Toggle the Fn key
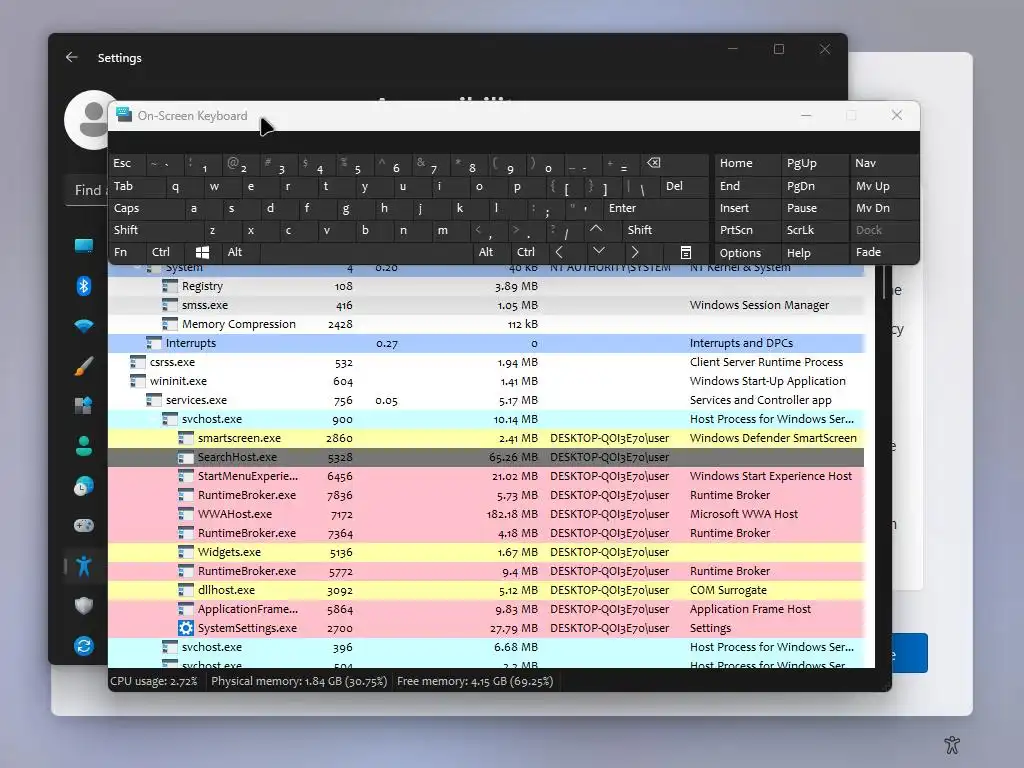Viewport: 1024px width, 768px height. coord(127,252)
